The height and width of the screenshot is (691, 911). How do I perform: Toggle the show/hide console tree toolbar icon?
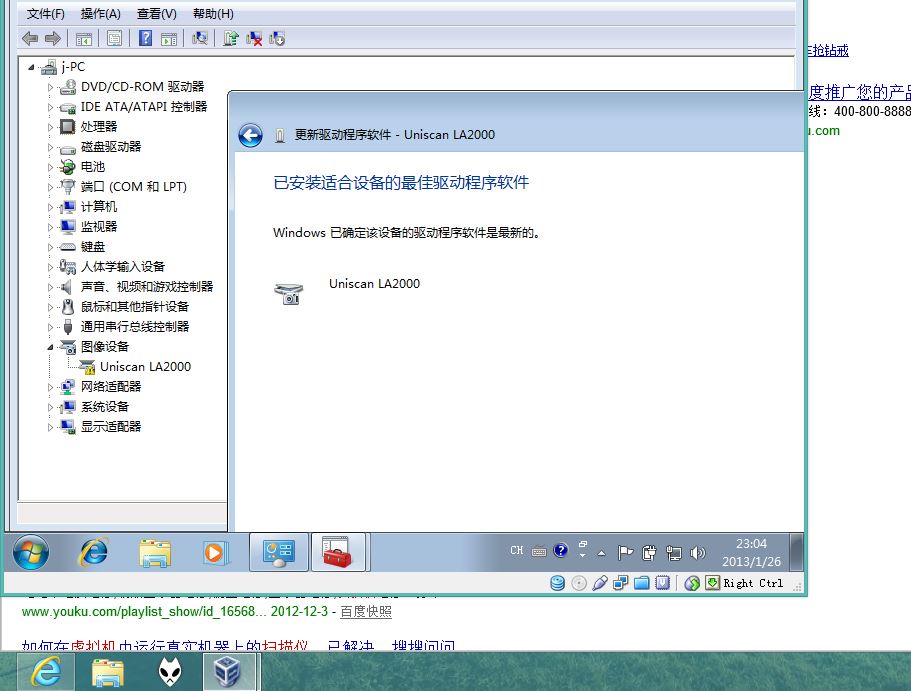click(x=84, y=39)
